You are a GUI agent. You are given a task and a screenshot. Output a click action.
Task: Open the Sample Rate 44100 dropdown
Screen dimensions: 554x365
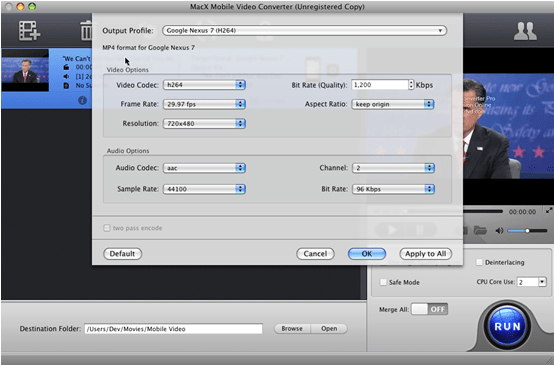pos(204,189)
